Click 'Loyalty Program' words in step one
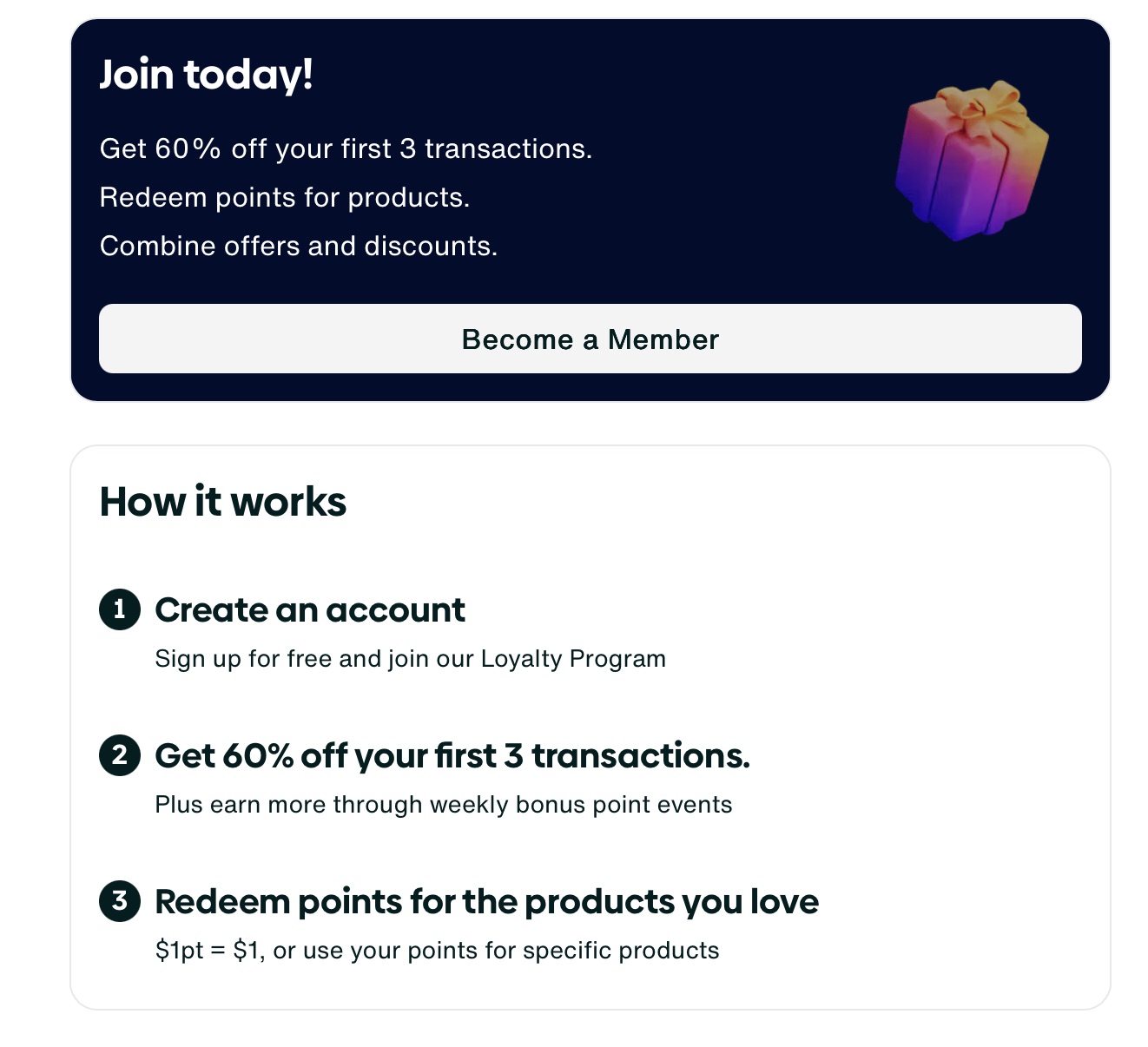This screenshot has height=1047, width=1148. click(x=573, y=659)
